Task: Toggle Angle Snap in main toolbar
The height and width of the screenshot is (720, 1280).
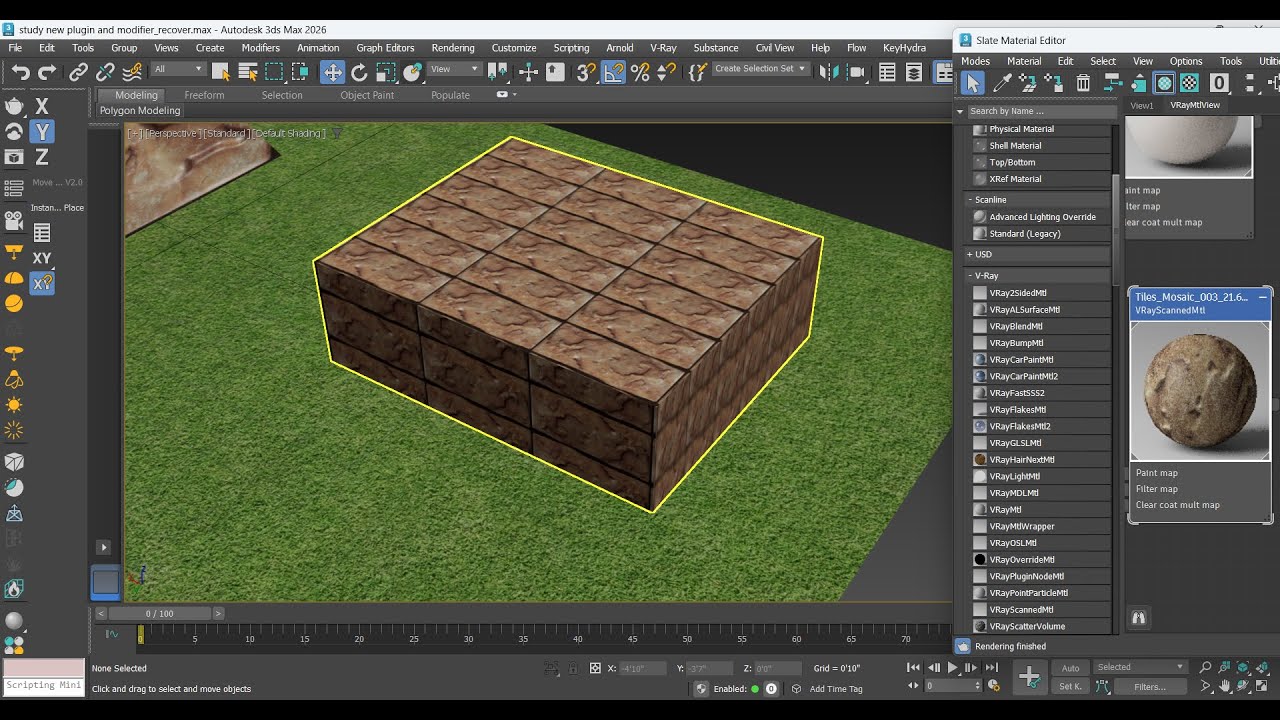Action: [x=613, y=72]
